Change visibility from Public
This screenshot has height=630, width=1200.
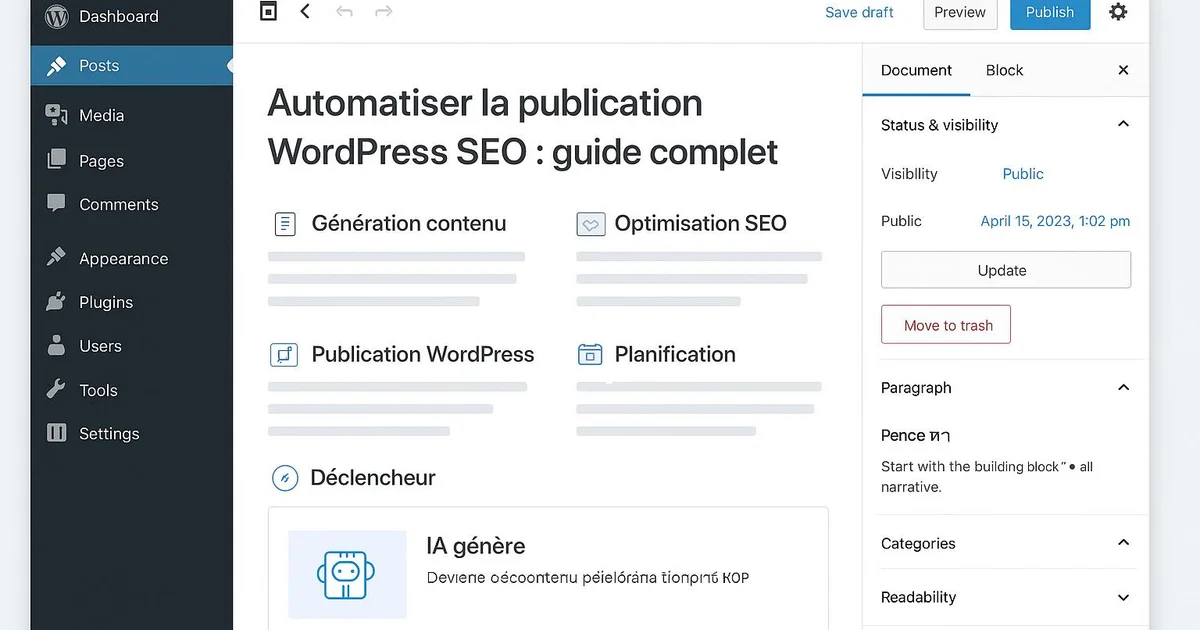1023,174
